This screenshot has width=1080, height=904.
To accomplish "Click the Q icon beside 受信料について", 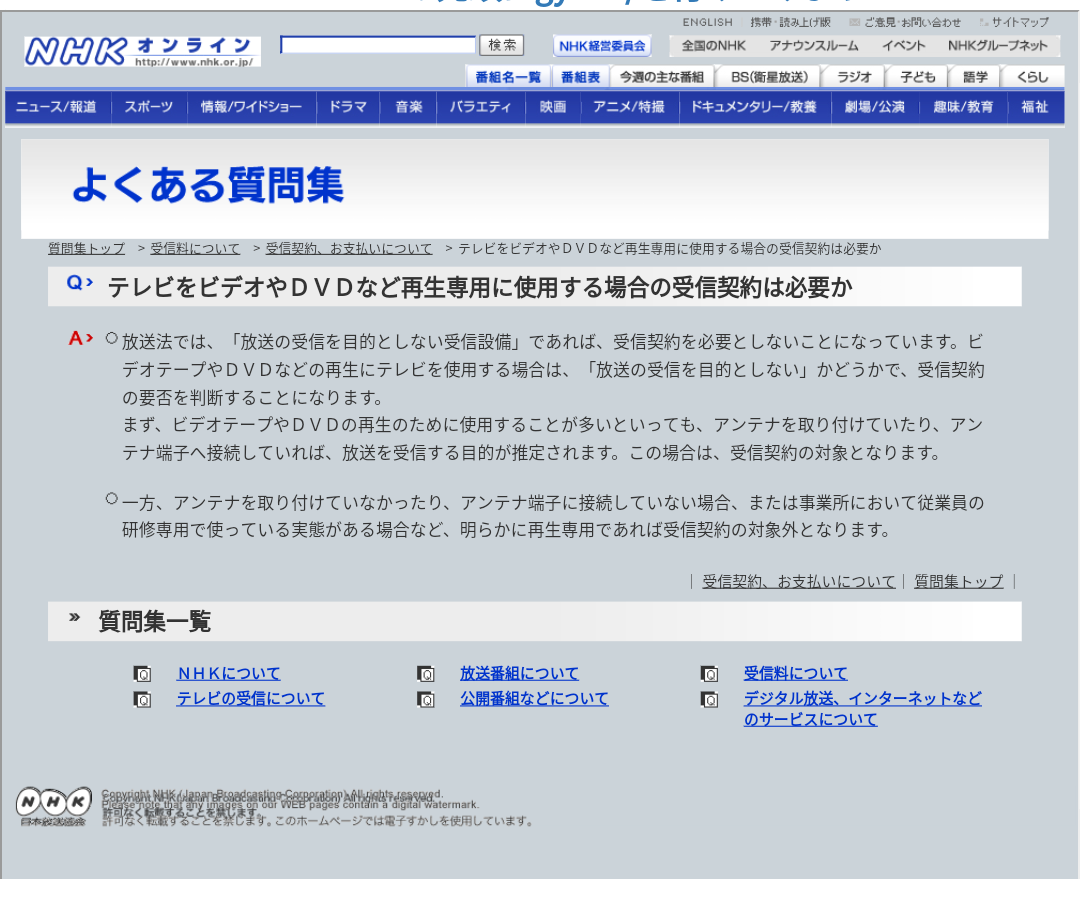I will 710,674.
